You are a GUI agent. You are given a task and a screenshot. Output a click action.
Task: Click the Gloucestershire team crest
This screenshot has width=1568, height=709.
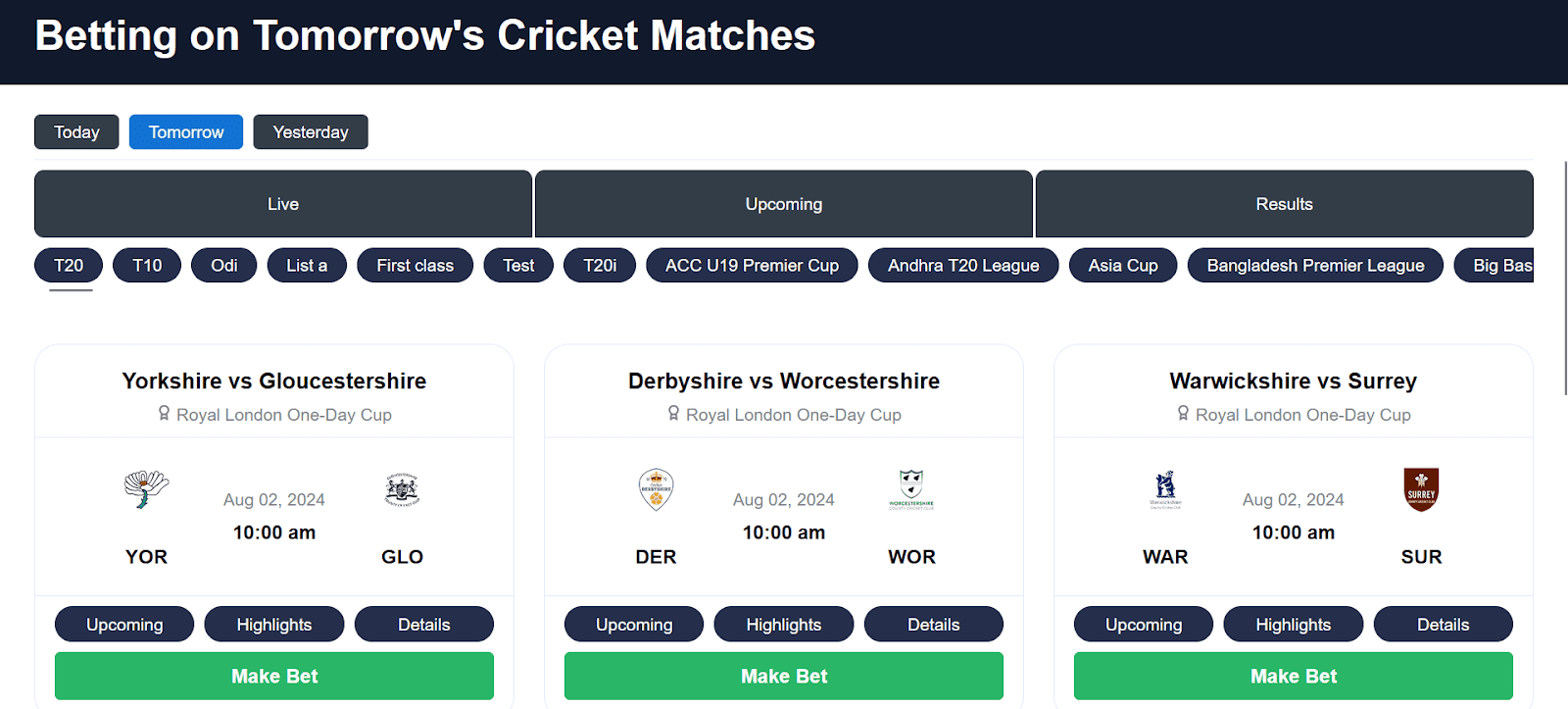coord(402,488)
